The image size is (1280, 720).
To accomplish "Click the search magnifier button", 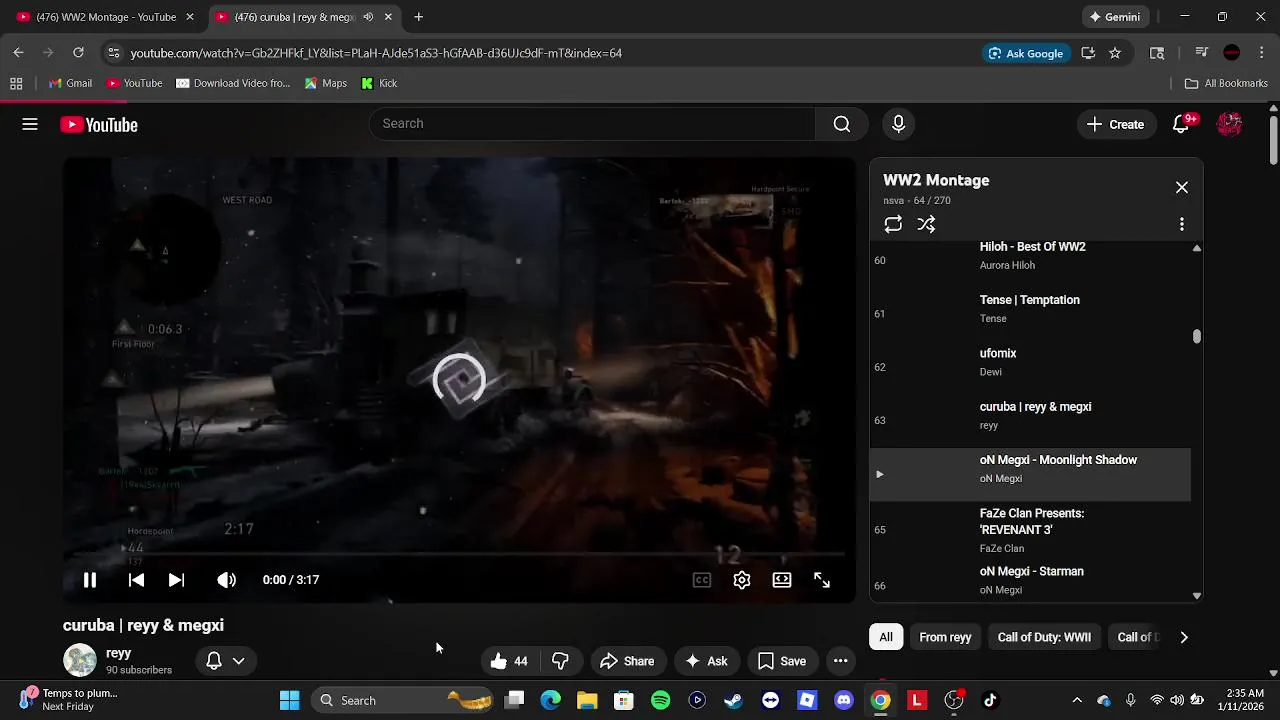I will (x=842, y=124).
